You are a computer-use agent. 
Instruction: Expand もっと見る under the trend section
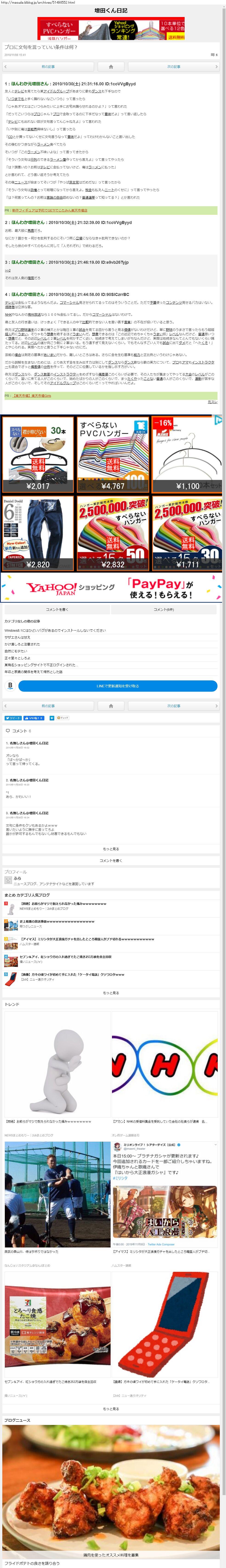click(x=111, y=1408)
